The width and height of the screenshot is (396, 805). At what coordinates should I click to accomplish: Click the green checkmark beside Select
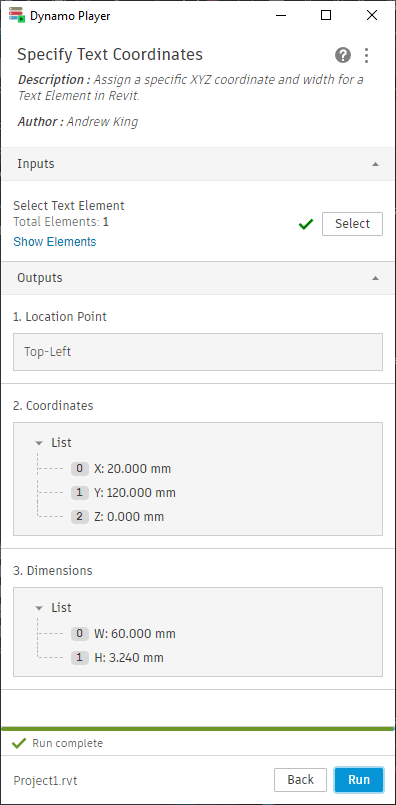[x=306, y=224]
